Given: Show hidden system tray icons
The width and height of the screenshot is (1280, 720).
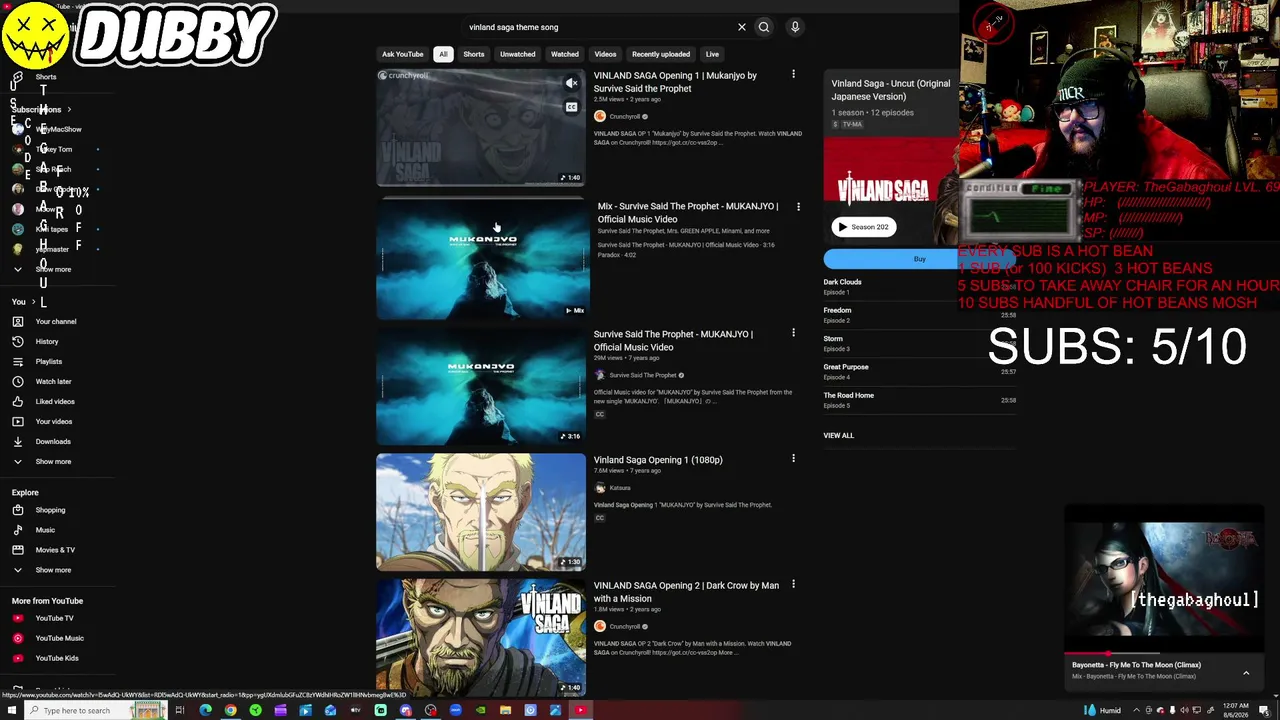Looking at the screenshot, I should 1136,710.
